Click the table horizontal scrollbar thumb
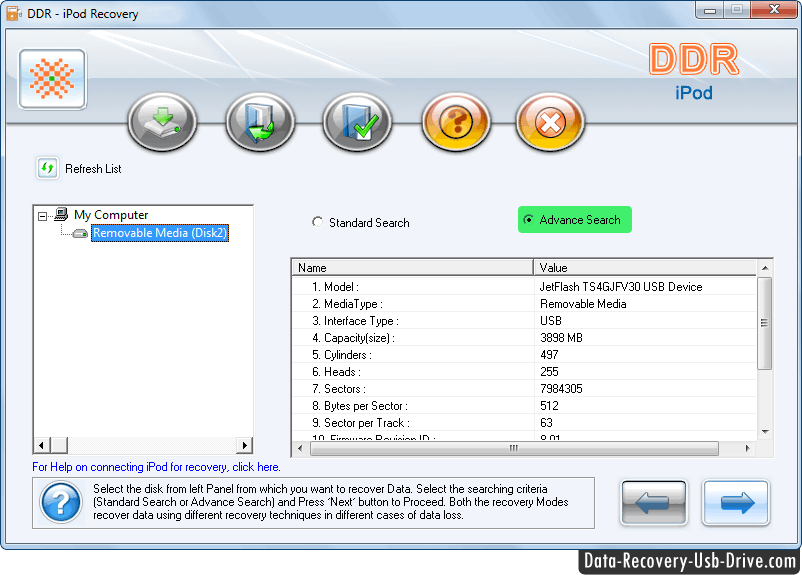 click(514, 449)
